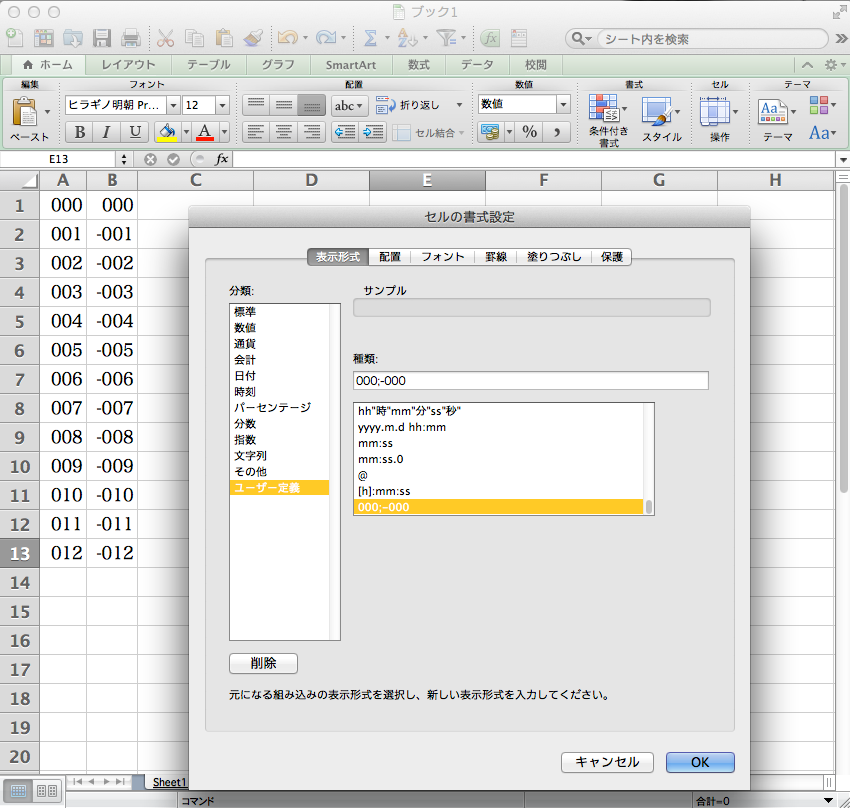The width and height of the screenshot is (850, 808).
Task: Expand the 数値 number format dropdown
Action: [x=563, y=105]
